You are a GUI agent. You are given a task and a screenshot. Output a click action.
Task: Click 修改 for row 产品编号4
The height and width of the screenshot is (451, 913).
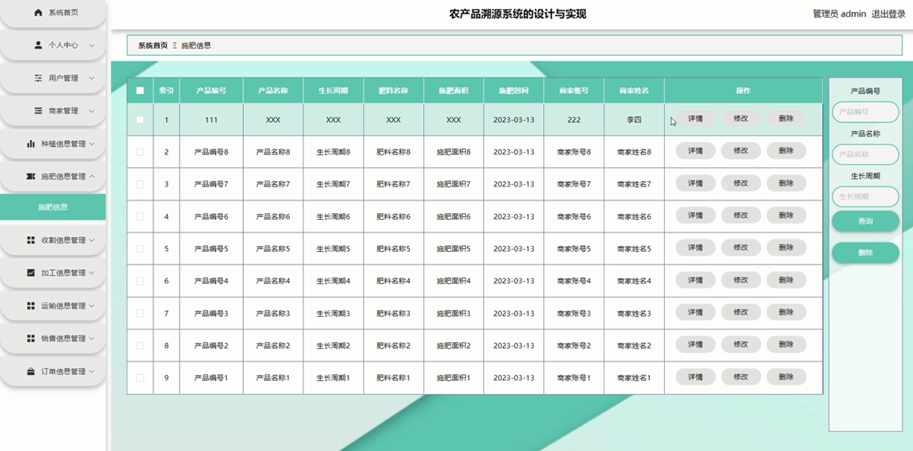741,280
